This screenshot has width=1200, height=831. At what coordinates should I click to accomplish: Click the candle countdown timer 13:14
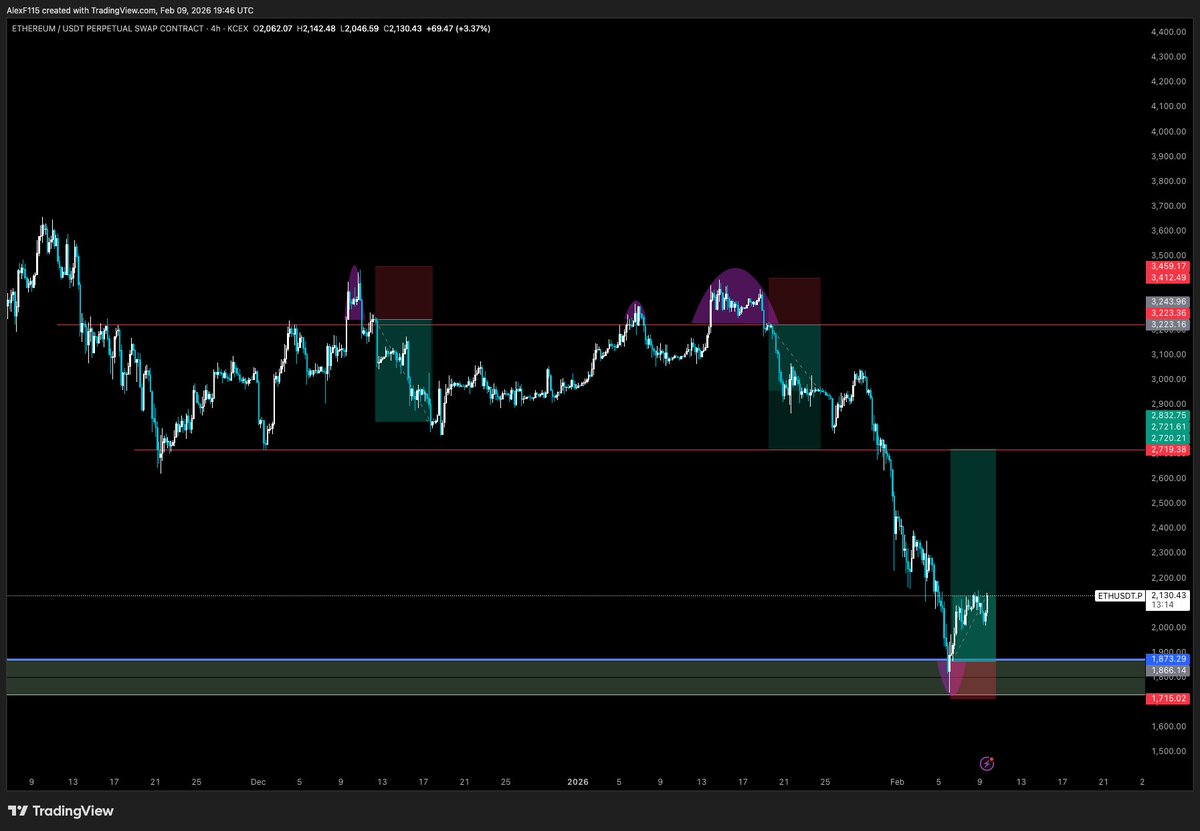point(1161,605)
